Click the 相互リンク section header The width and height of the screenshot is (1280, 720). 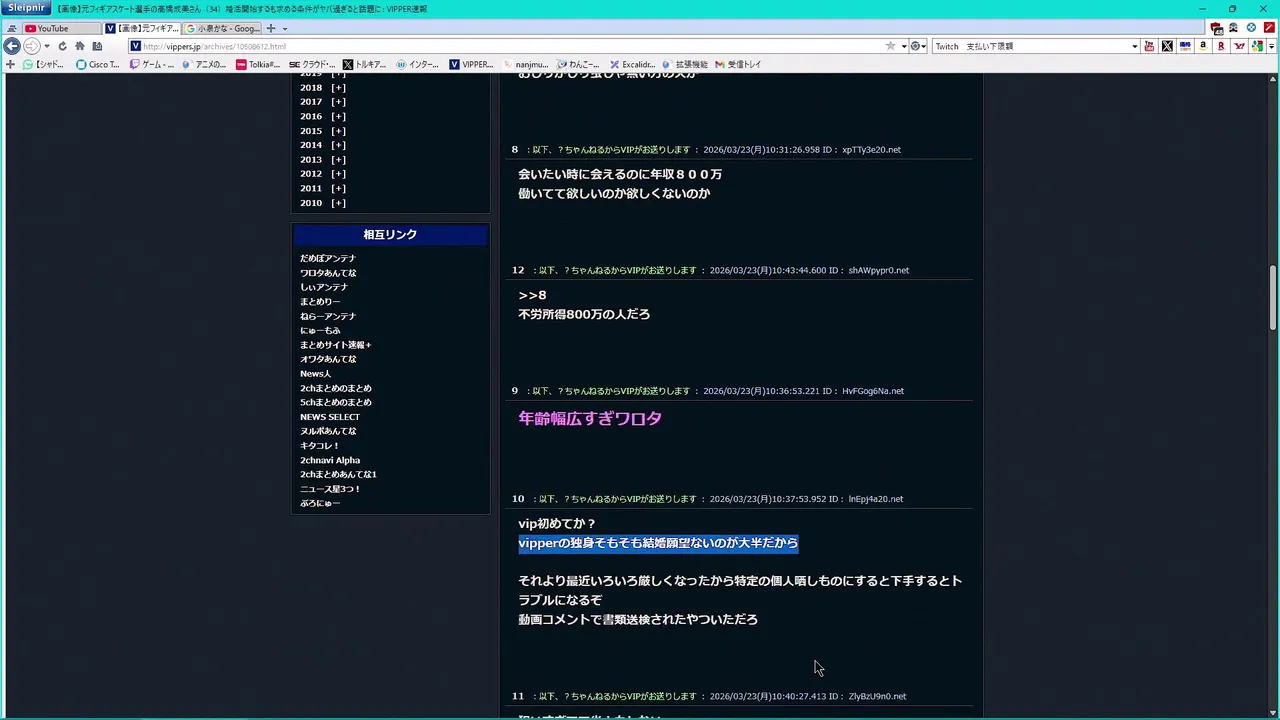[390, 234]
